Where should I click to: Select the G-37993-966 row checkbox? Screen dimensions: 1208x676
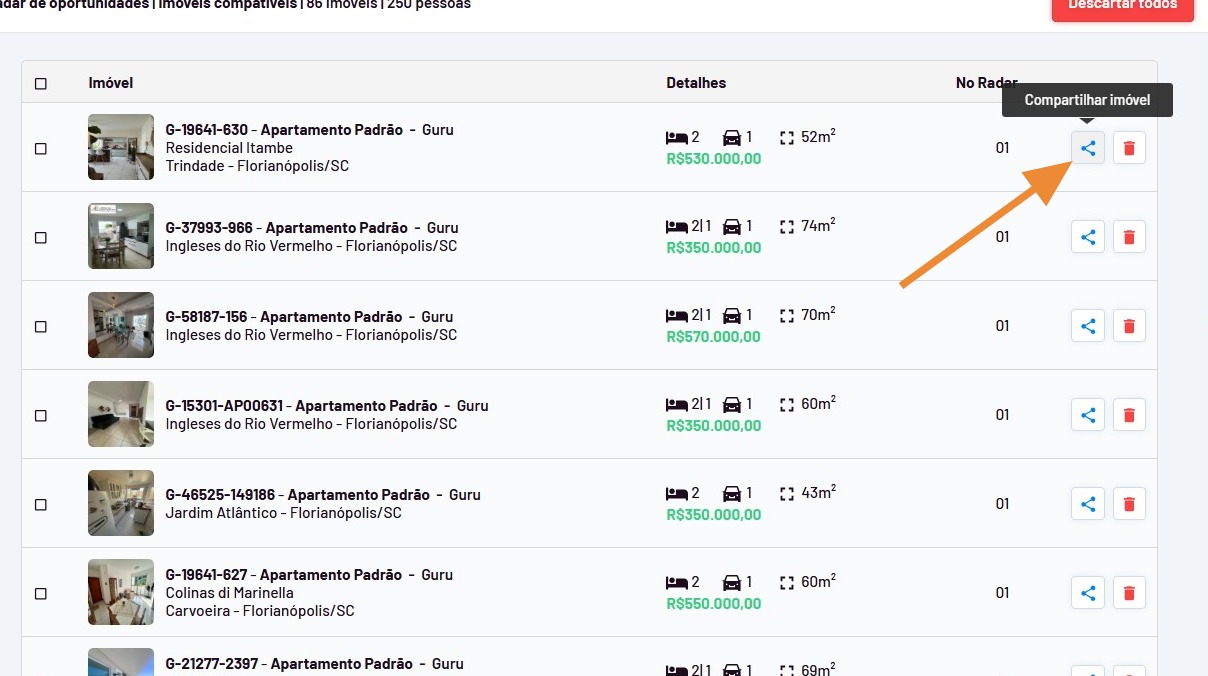pyautogui.click(x=41, y=238)
